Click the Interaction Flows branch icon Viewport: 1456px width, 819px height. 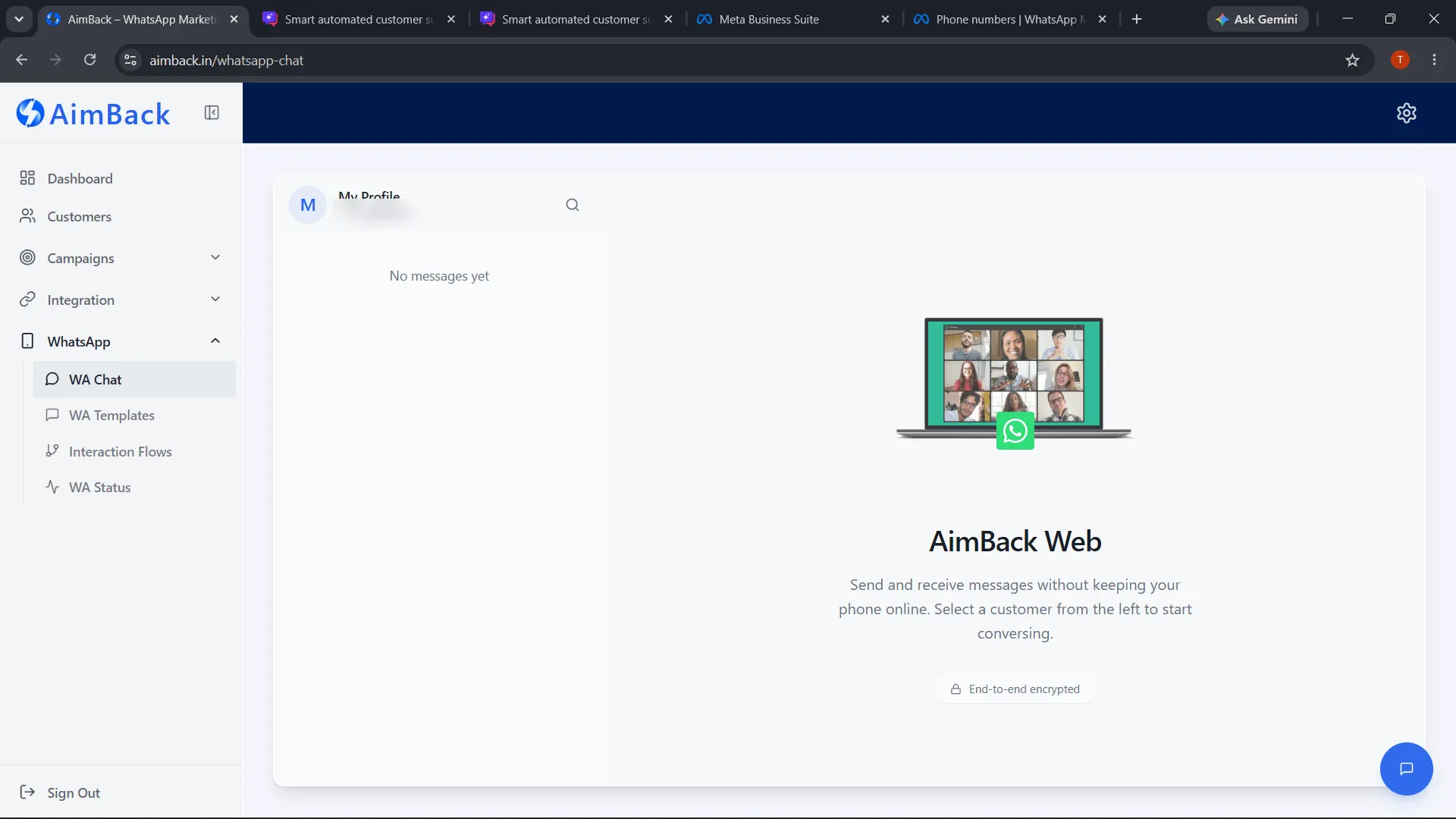[52, 450]
